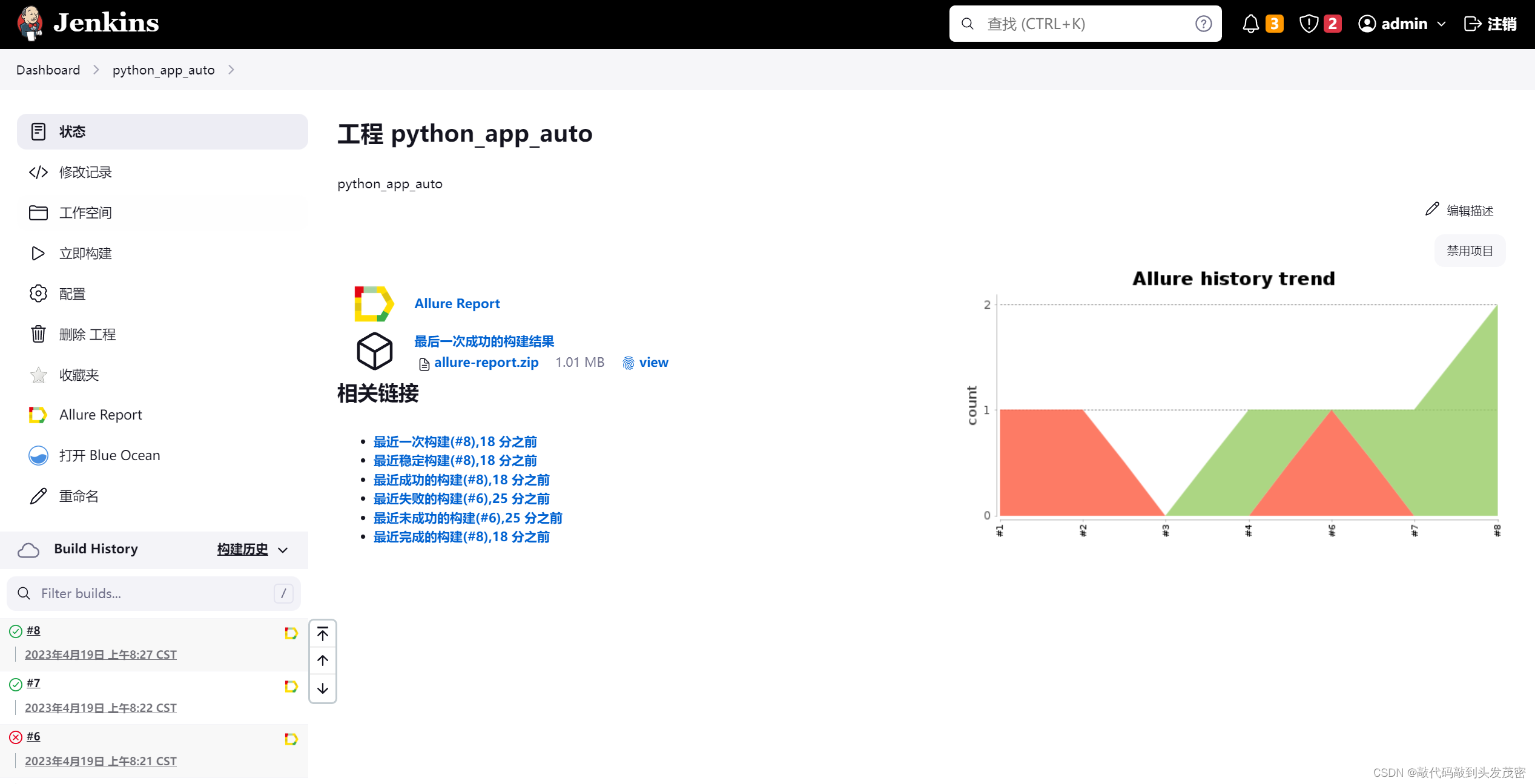Image resolution: width=1535 pixels, height=784 pixels.
Task: Open 修改记录 in the sidebar
Action: pyautogui.click(x=162, y=172)
